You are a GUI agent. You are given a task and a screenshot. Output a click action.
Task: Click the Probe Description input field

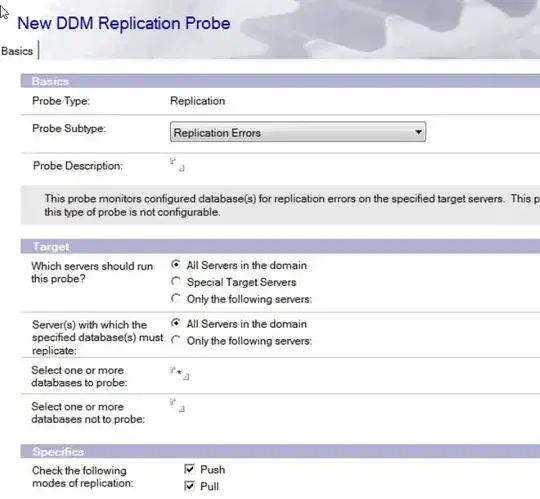(x=177, y=165)
